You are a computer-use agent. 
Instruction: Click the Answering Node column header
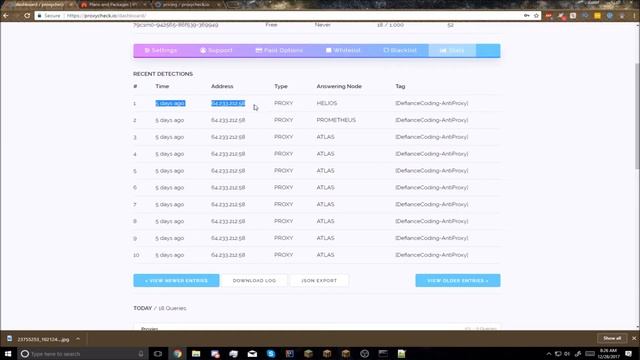tap(339, 86)
